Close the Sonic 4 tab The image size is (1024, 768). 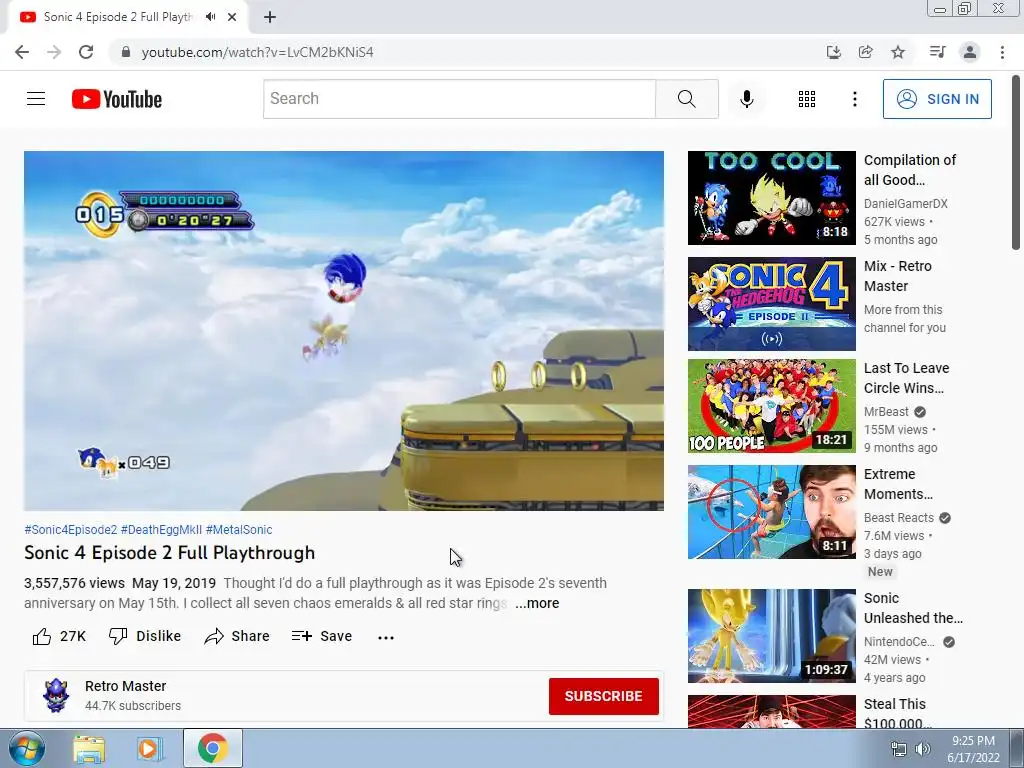point(232,17)
